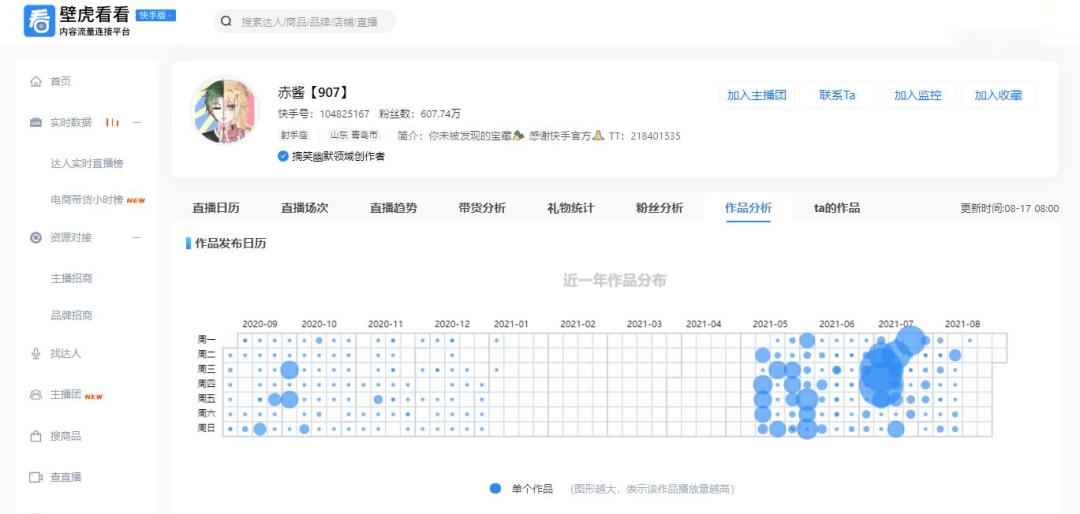The image size is (1080, 514).
Task: Click the 粉丝数 607.74万 text
Action: point(420,114)
